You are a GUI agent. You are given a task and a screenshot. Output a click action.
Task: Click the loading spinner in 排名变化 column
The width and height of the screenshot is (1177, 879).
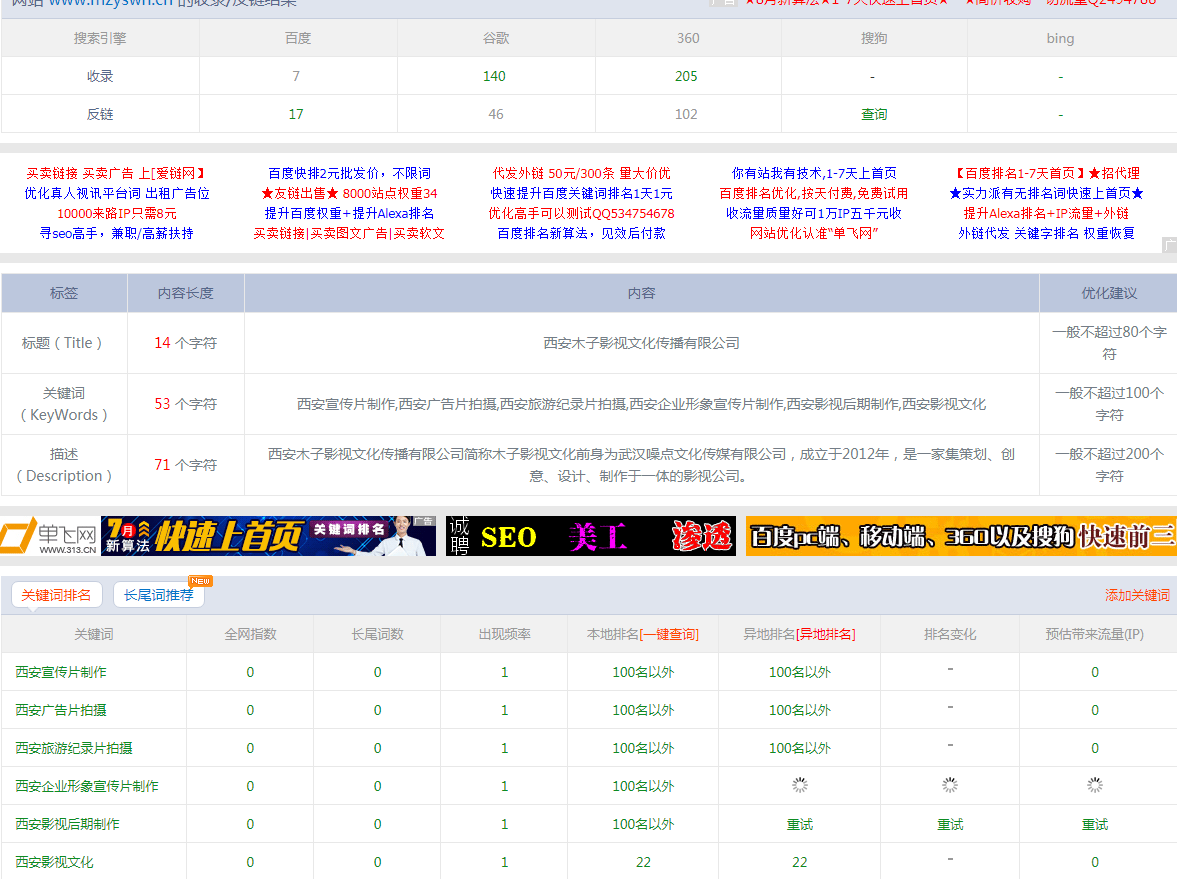coord(949,786)
